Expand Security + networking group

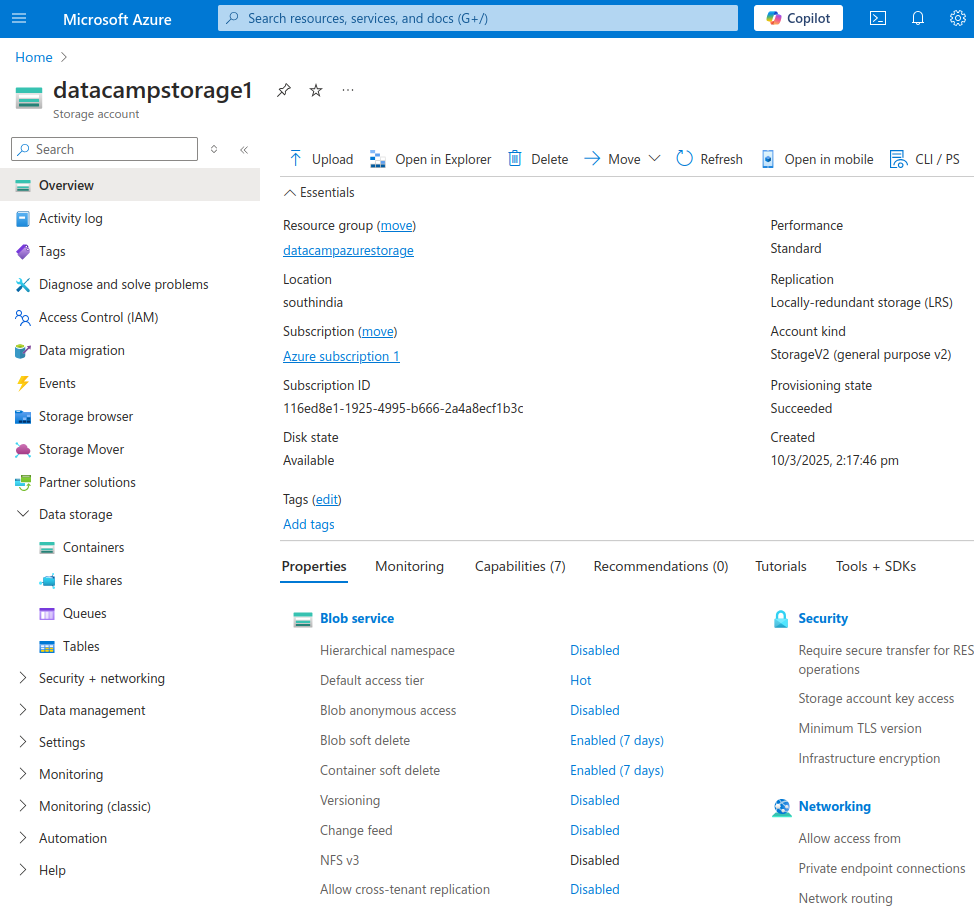point(23,678)
